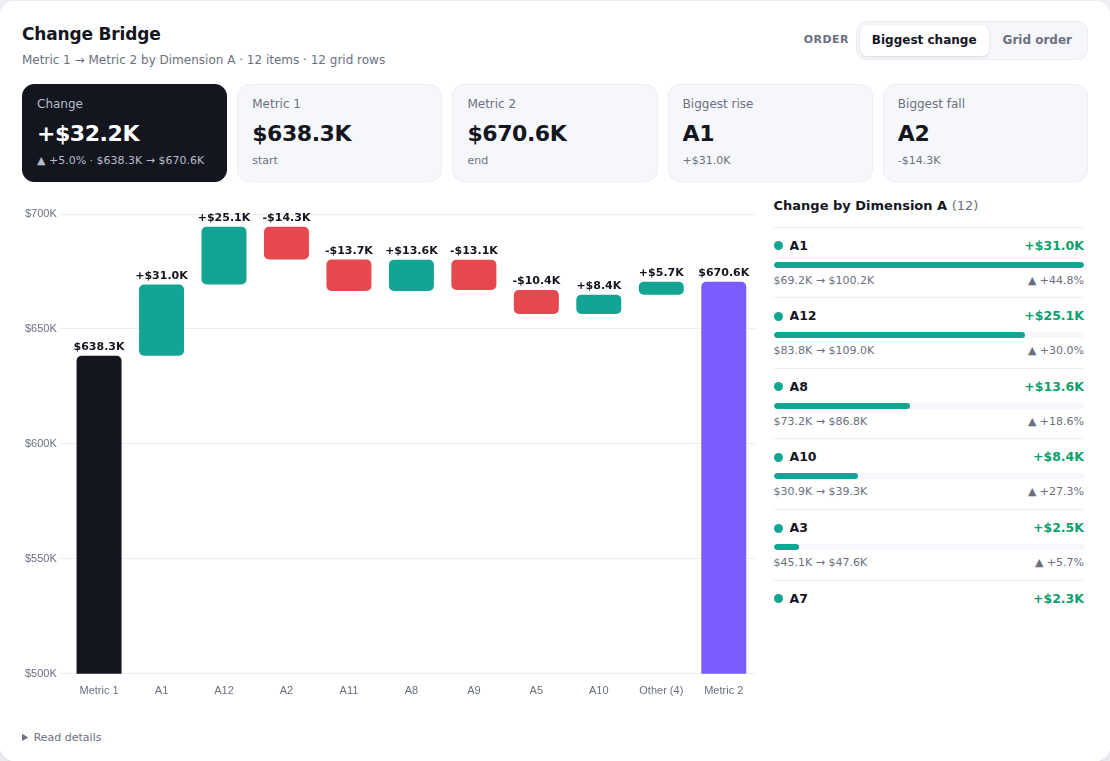Click the A10 green progress bar
The height and width of the screenshot is (761, 1110).
pos(816,476)
